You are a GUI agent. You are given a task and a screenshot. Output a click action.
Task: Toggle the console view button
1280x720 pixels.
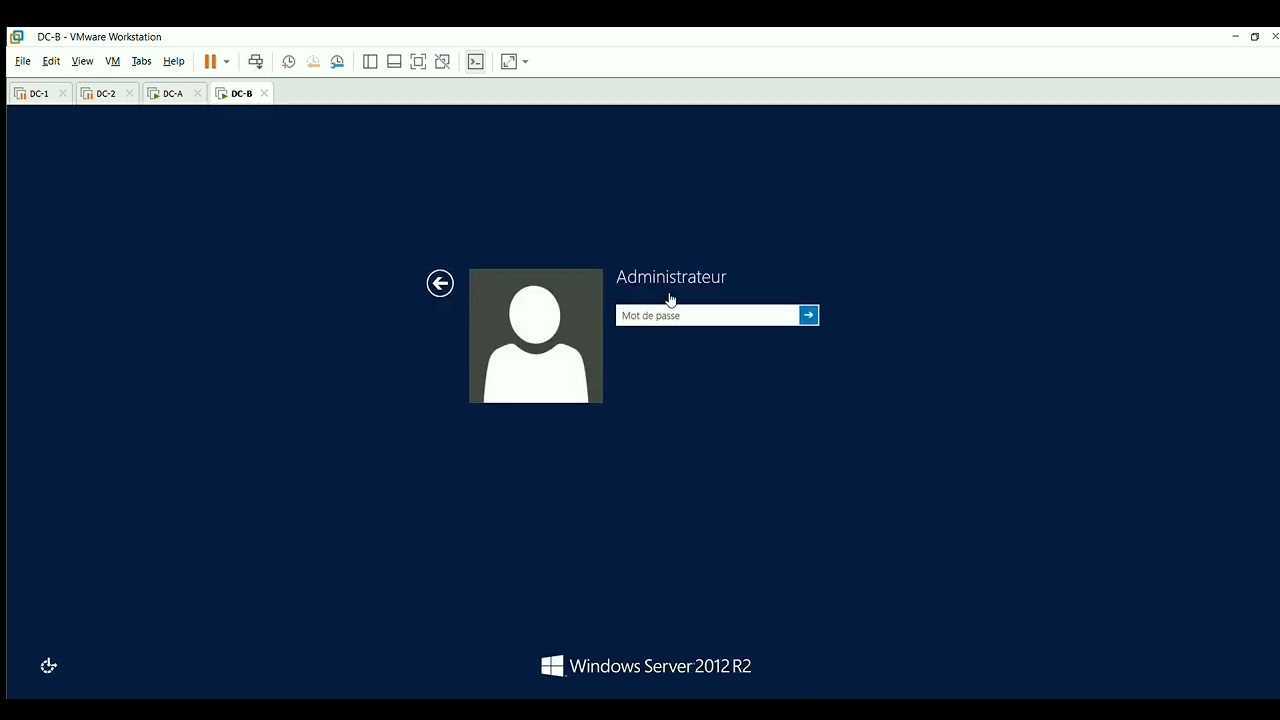click(476, 62)
